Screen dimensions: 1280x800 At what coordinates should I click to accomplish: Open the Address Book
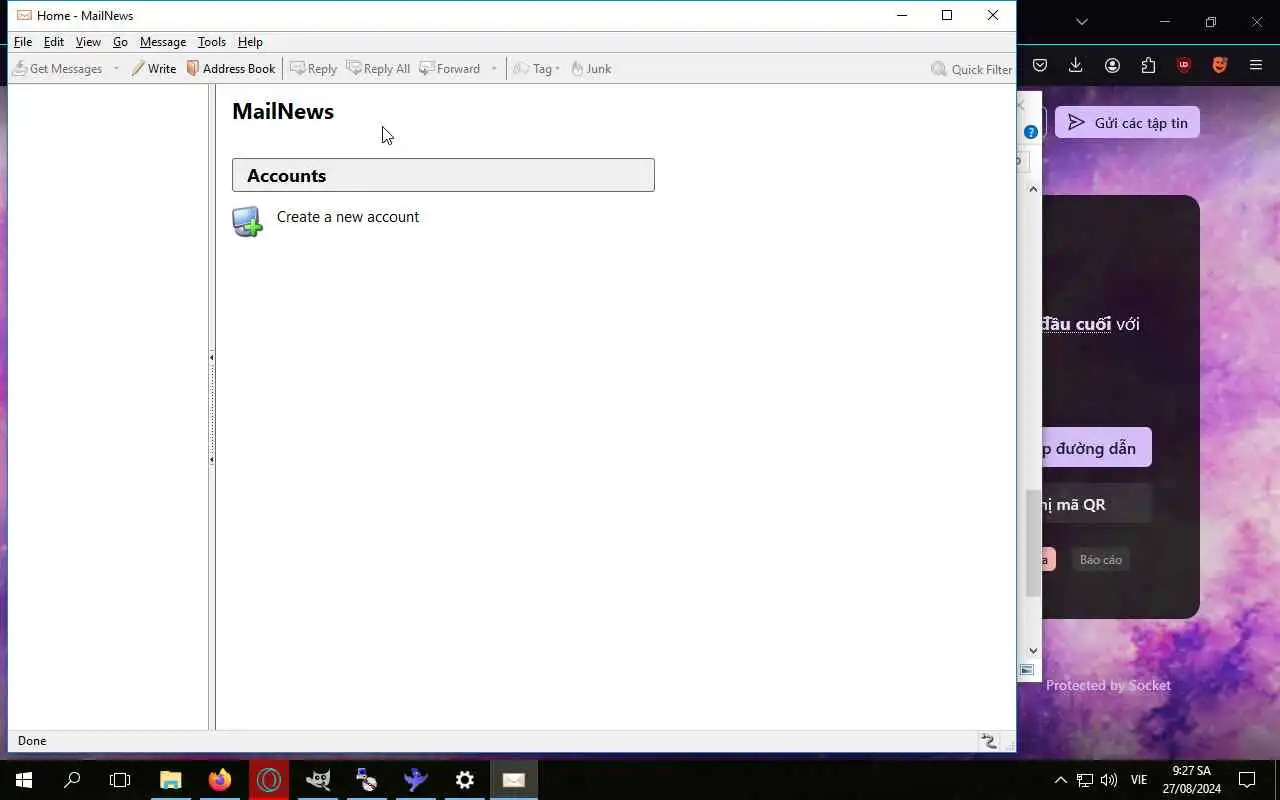pos(231,69)
